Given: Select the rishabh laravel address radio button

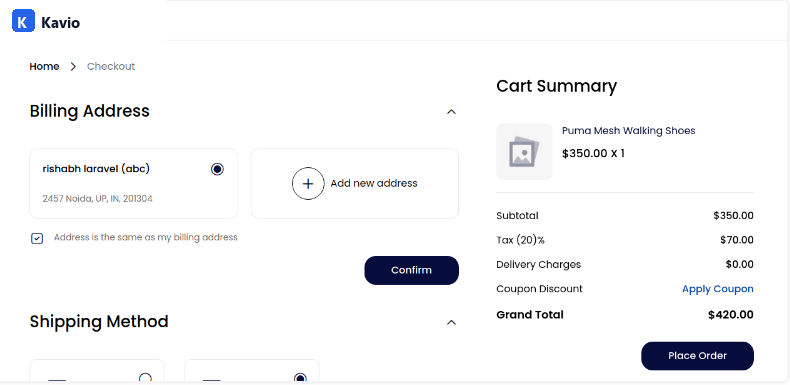Looking at the screenshot, I should (x=217, y=169).
